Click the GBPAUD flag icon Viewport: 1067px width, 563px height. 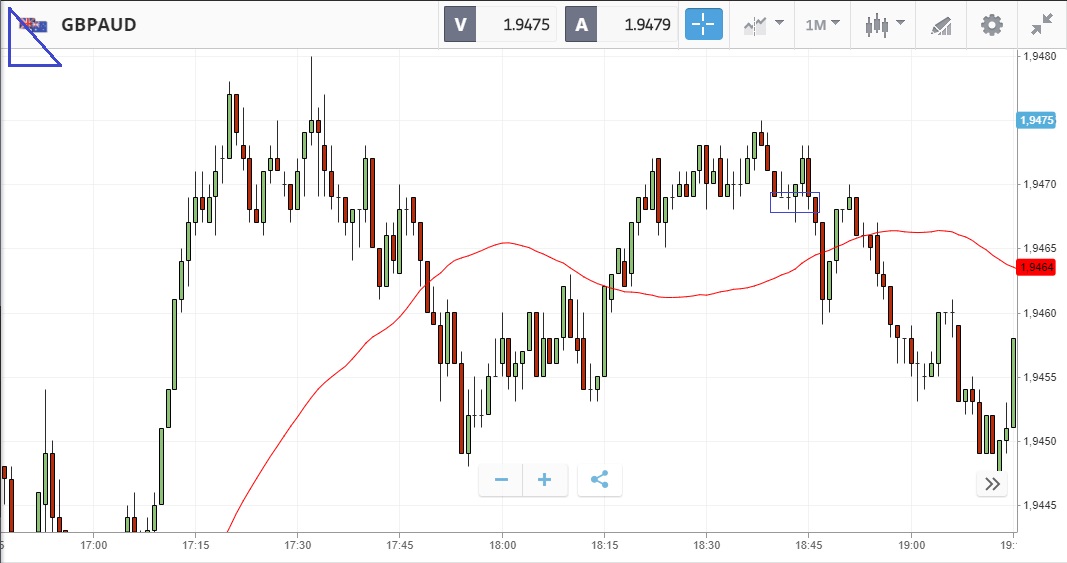pyautogui.click(x=34, y=24)
